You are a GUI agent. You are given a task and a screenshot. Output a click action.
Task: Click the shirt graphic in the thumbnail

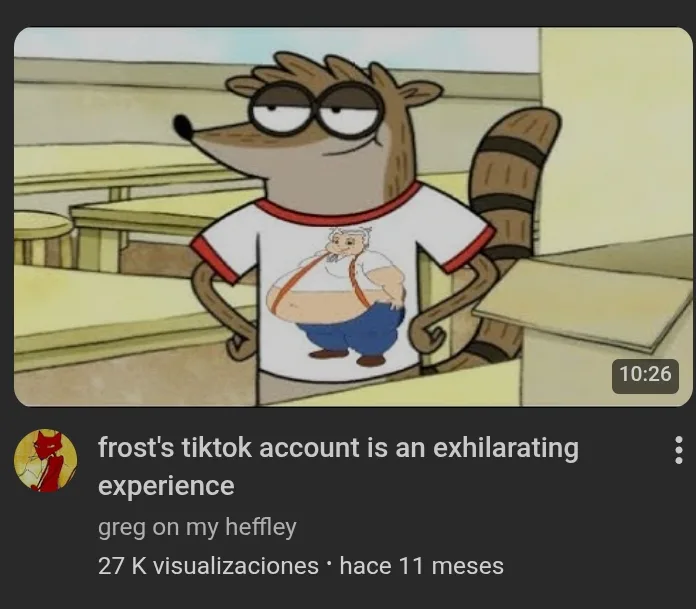pos(336,297)
